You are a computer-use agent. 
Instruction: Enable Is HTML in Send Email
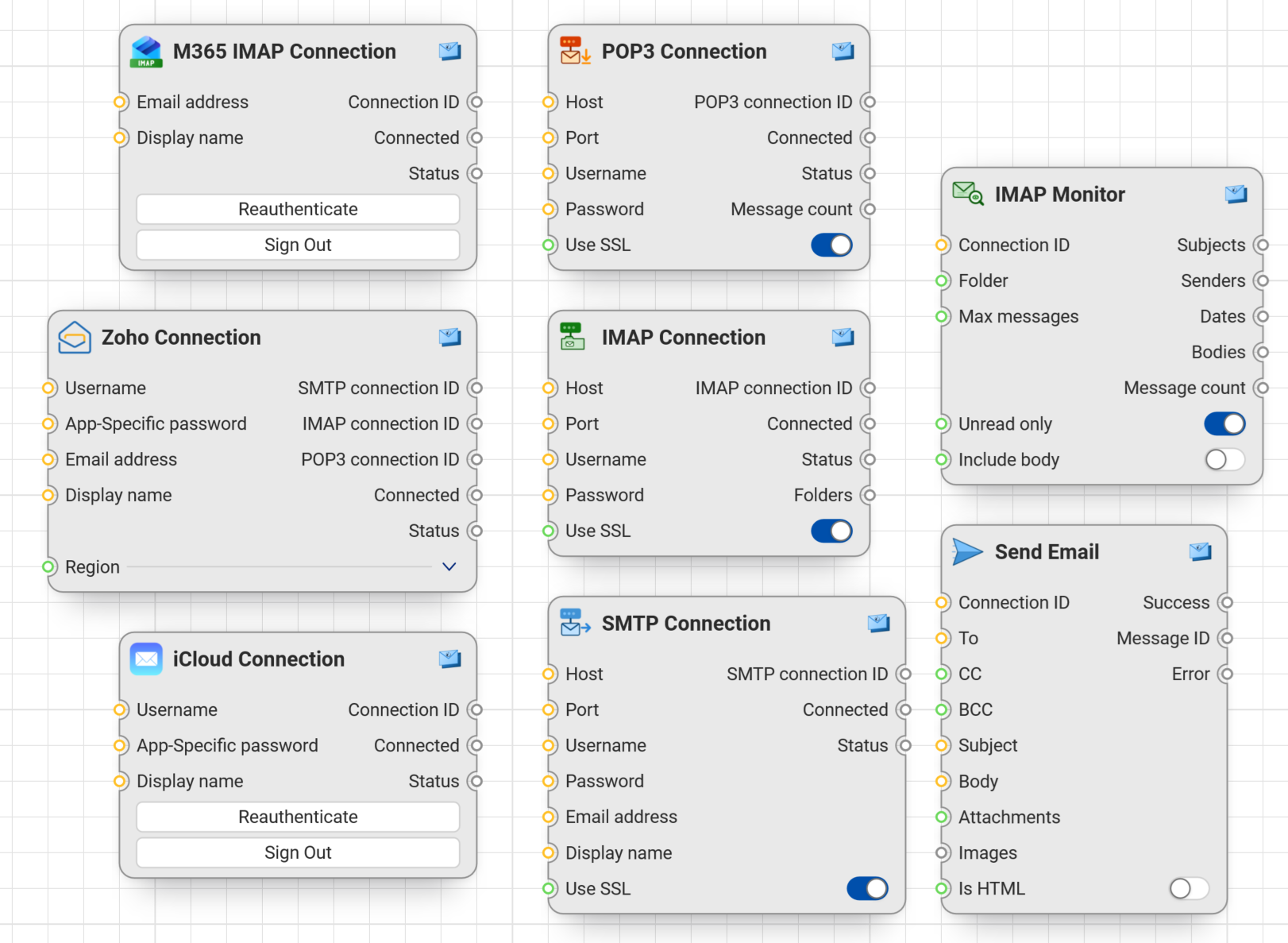coord(1189,888)
